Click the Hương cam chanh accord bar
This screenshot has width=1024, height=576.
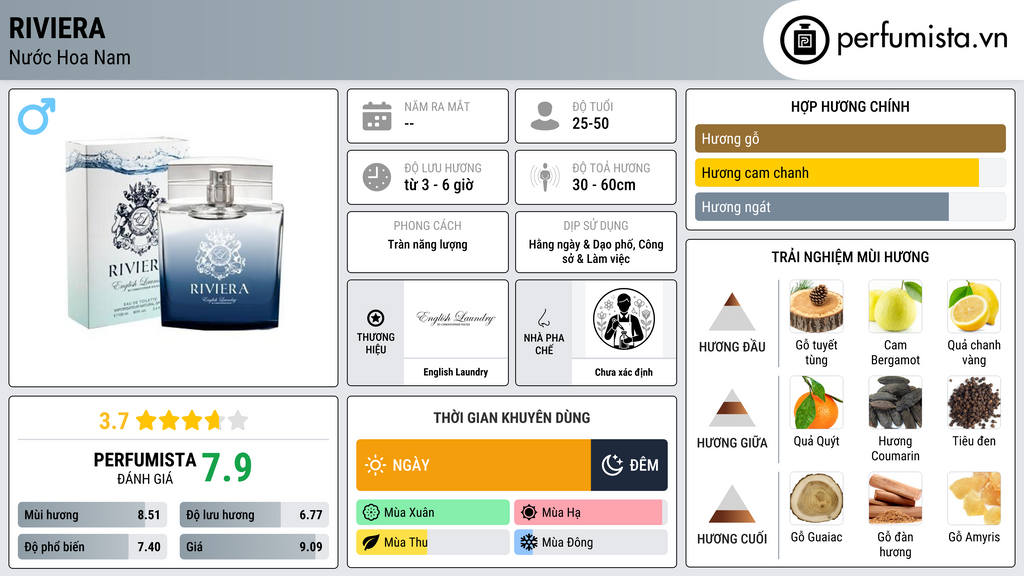click(x=850, y=172)
